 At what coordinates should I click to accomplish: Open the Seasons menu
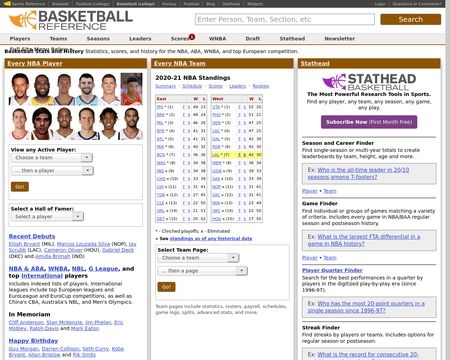pyautogui.click(x=98, y=39)
